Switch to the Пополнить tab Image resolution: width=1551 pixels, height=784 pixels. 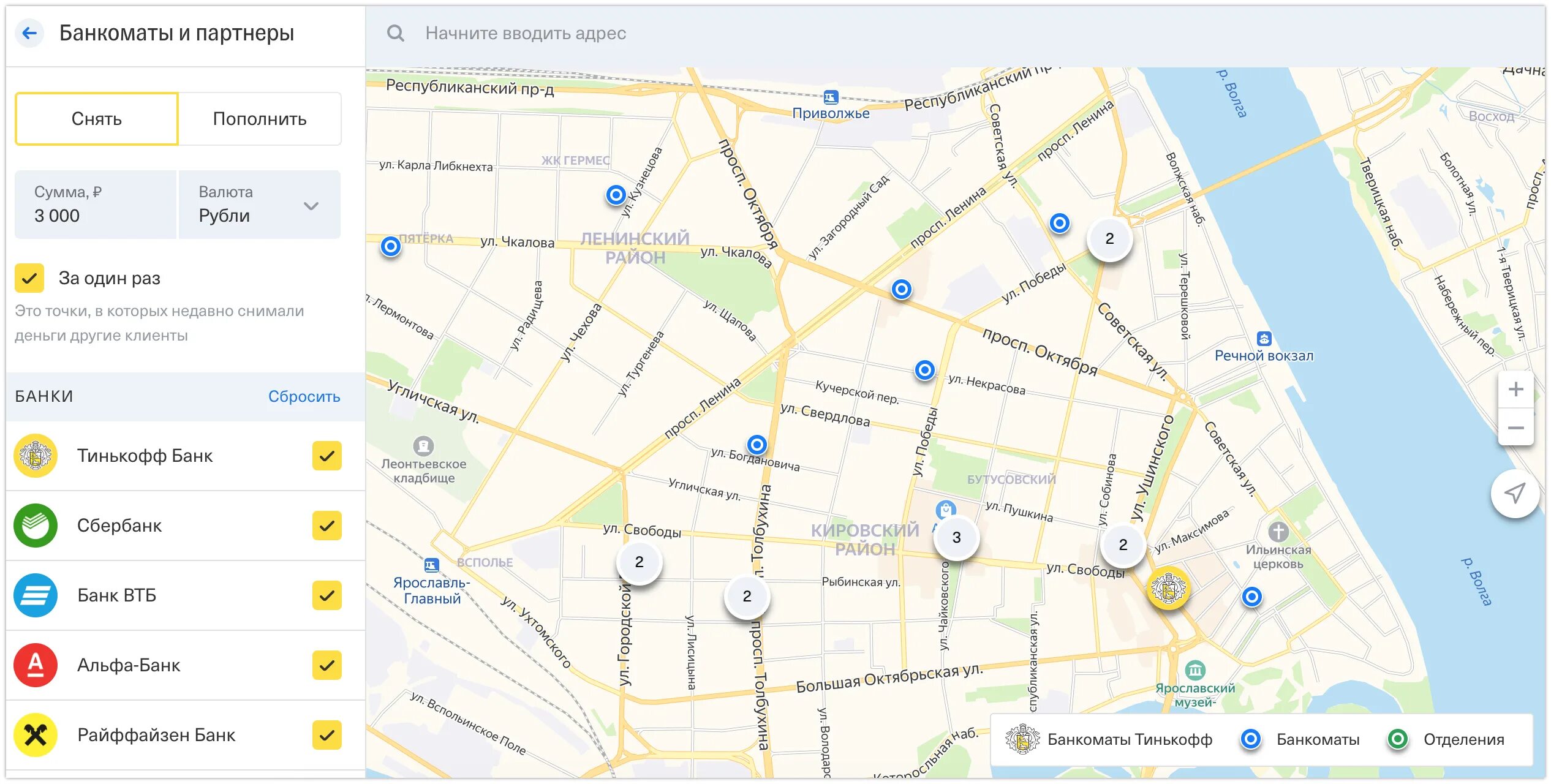pyautogui.click(x=260, y=119)
